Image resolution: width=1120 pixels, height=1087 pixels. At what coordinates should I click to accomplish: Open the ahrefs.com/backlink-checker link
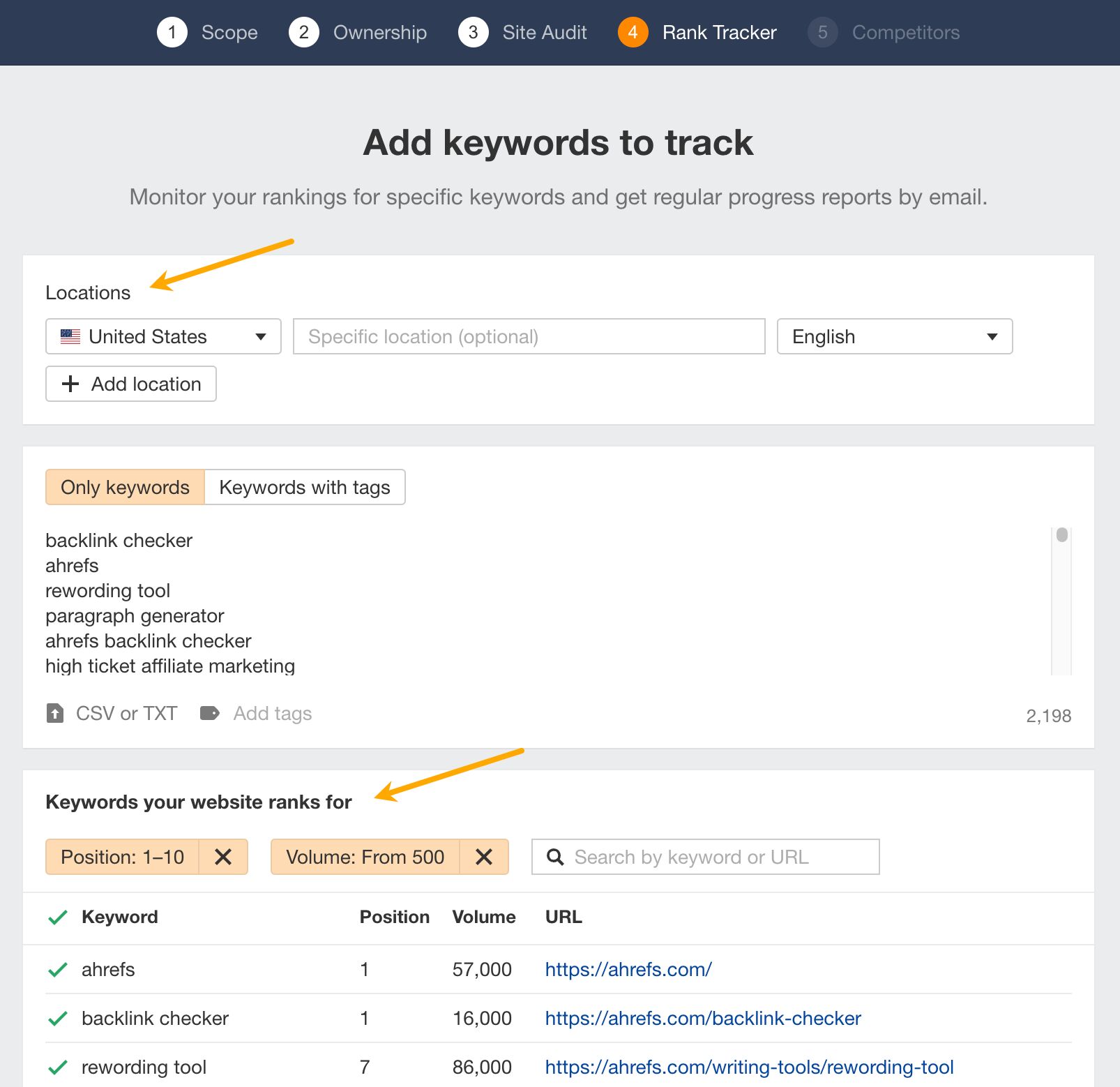click(x=703, y=1018)
